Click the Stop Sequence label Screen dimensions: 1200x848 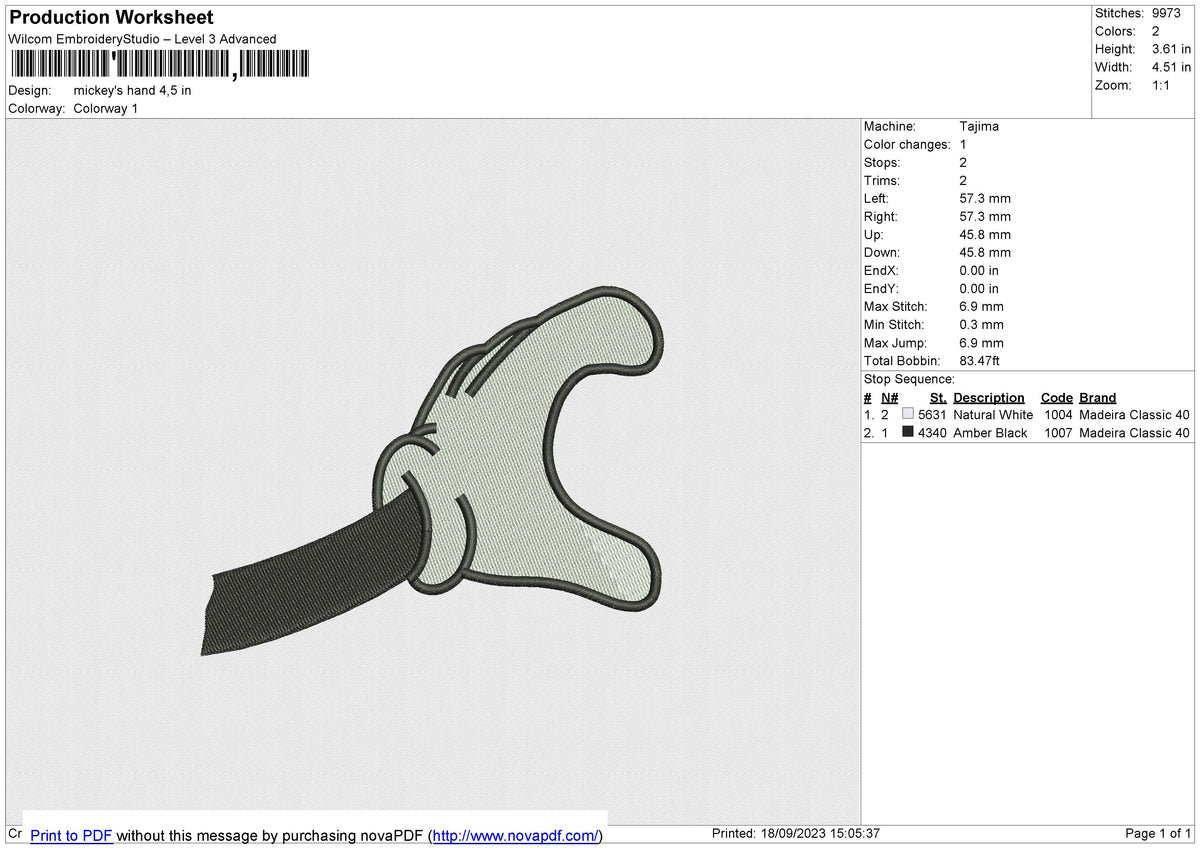[x=909, y=379]
